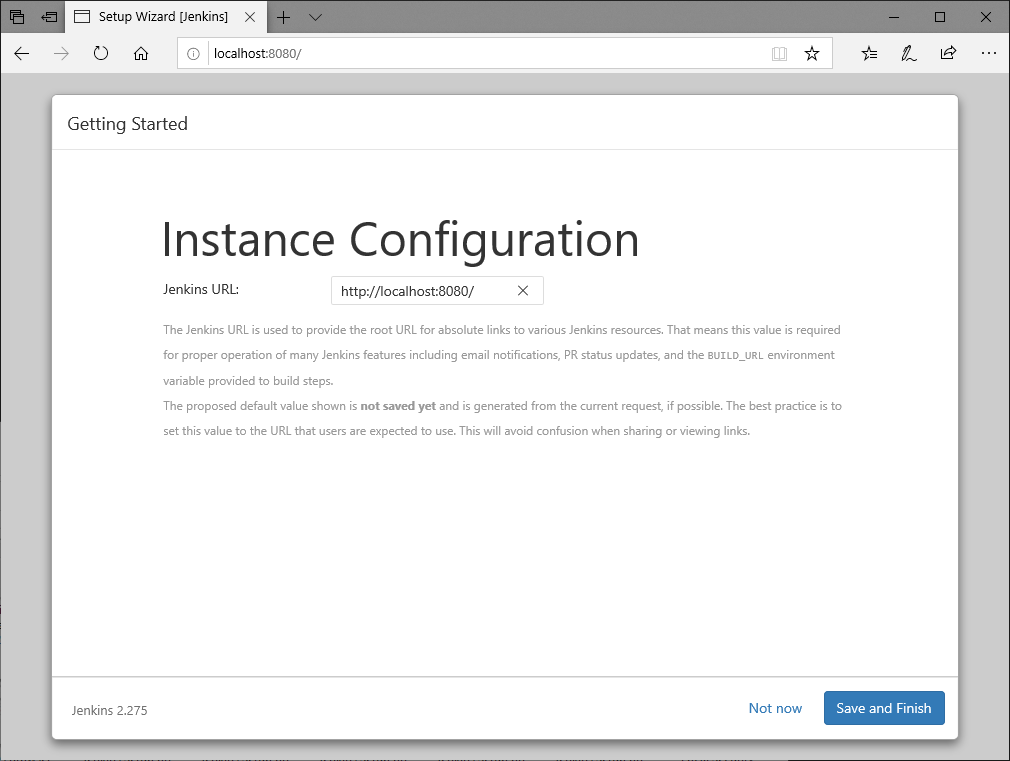The image size is (1010, 761).
Task: Open a new browser tab
Action: pyautogui.click(x=283, y=16)
